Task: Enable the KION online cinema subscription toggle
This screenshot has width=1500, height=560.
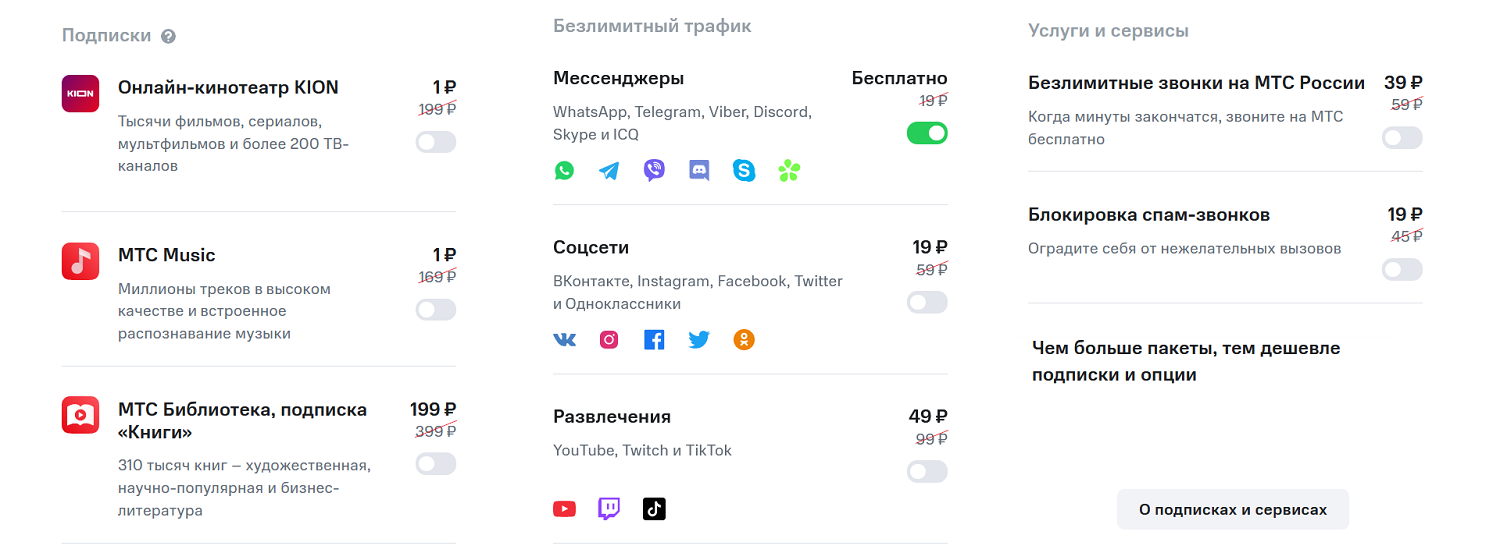Action: (x=436, y=142)
